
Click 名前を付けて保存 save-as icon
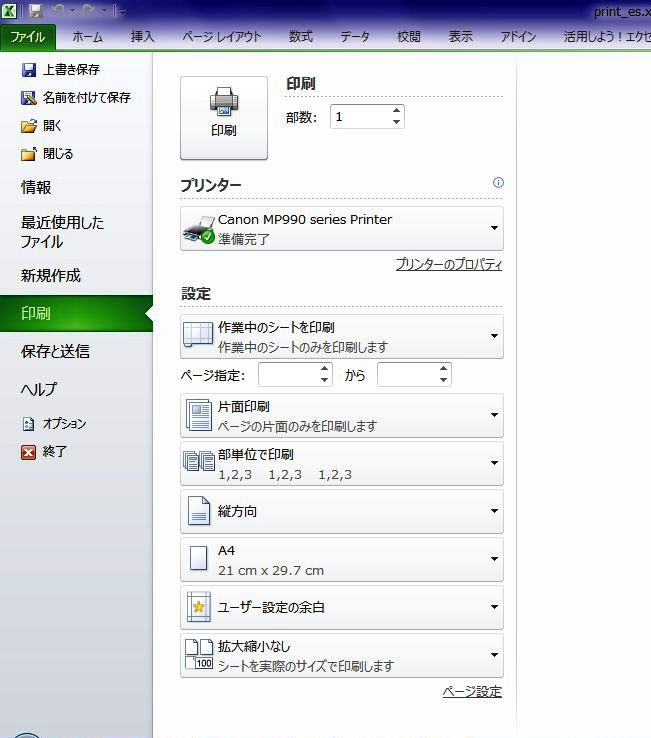click(x=29, y=98)
